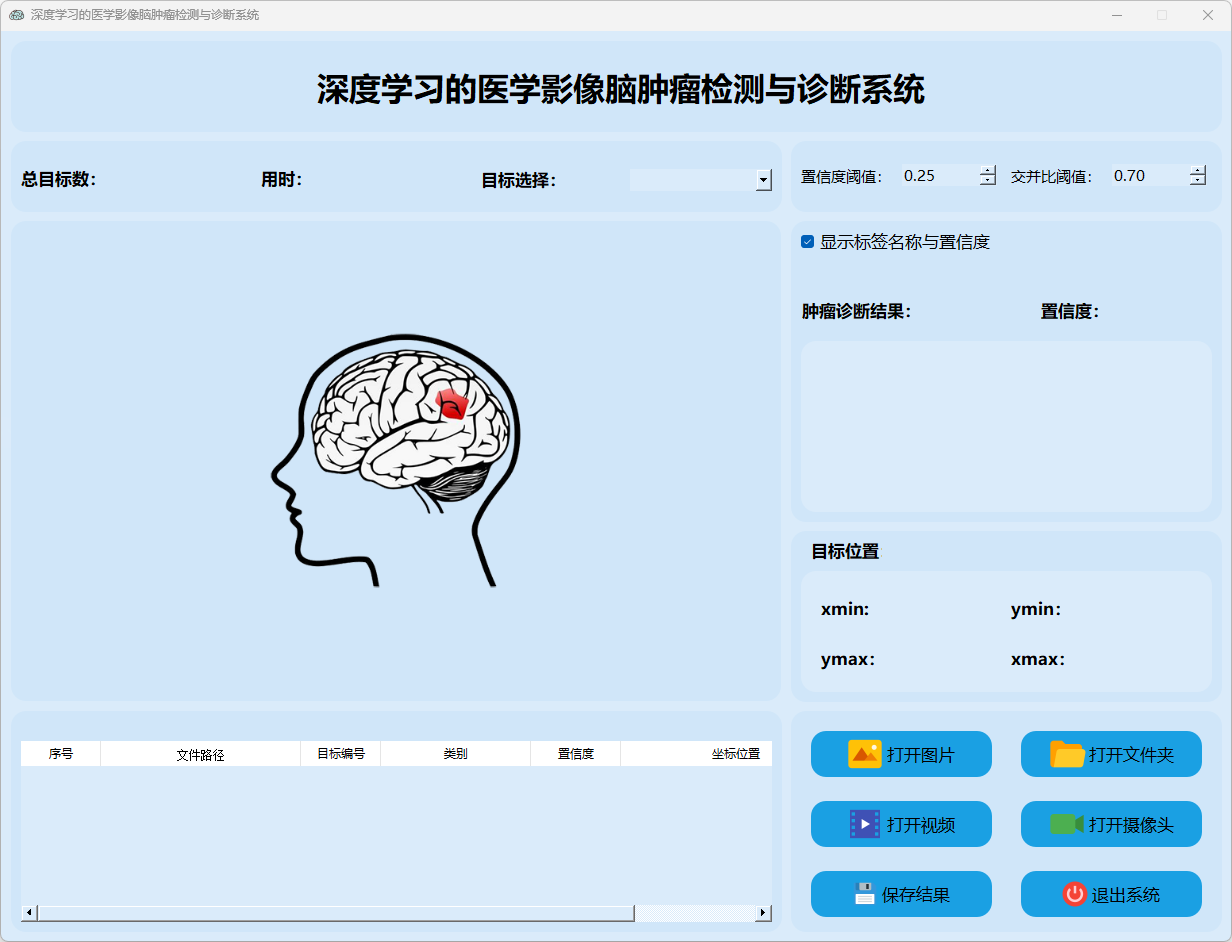The image size is (1232, 942).
Task: Click the 保存结果 button label
Action: coord(916,895)
